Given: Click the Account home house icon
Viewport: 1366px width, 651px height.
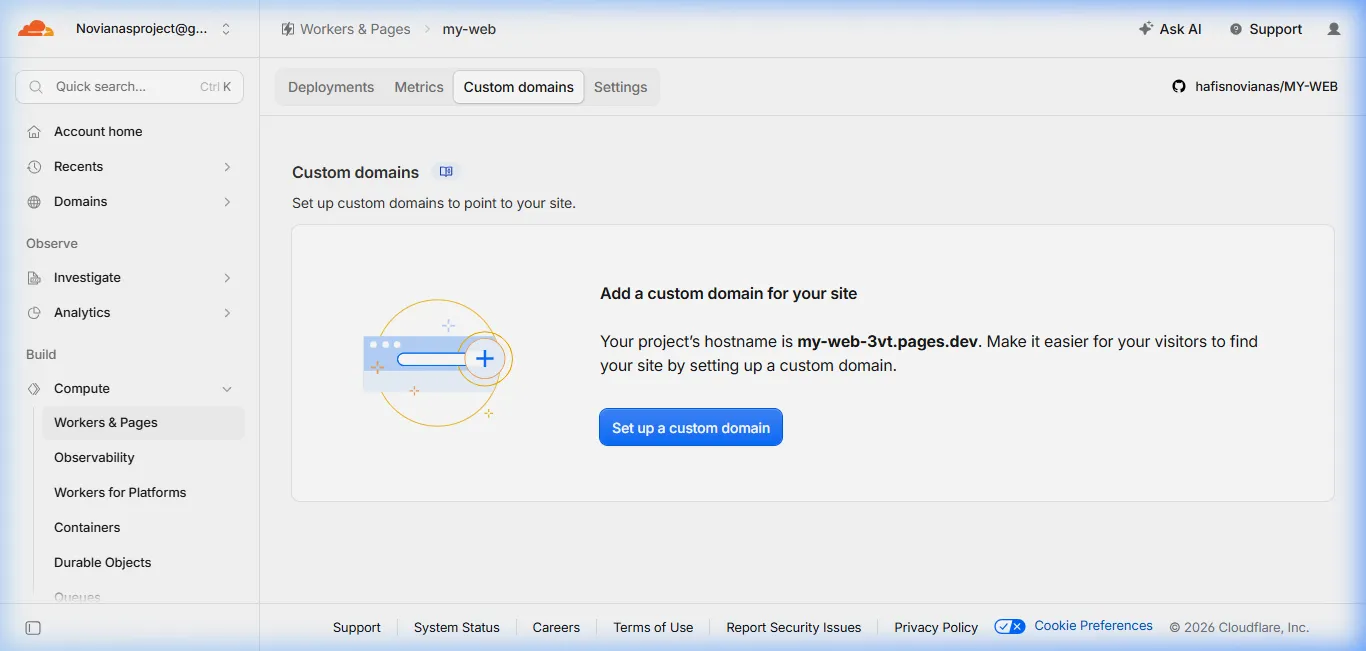Looking at the screenshot, I should click(x=34, y=131).
